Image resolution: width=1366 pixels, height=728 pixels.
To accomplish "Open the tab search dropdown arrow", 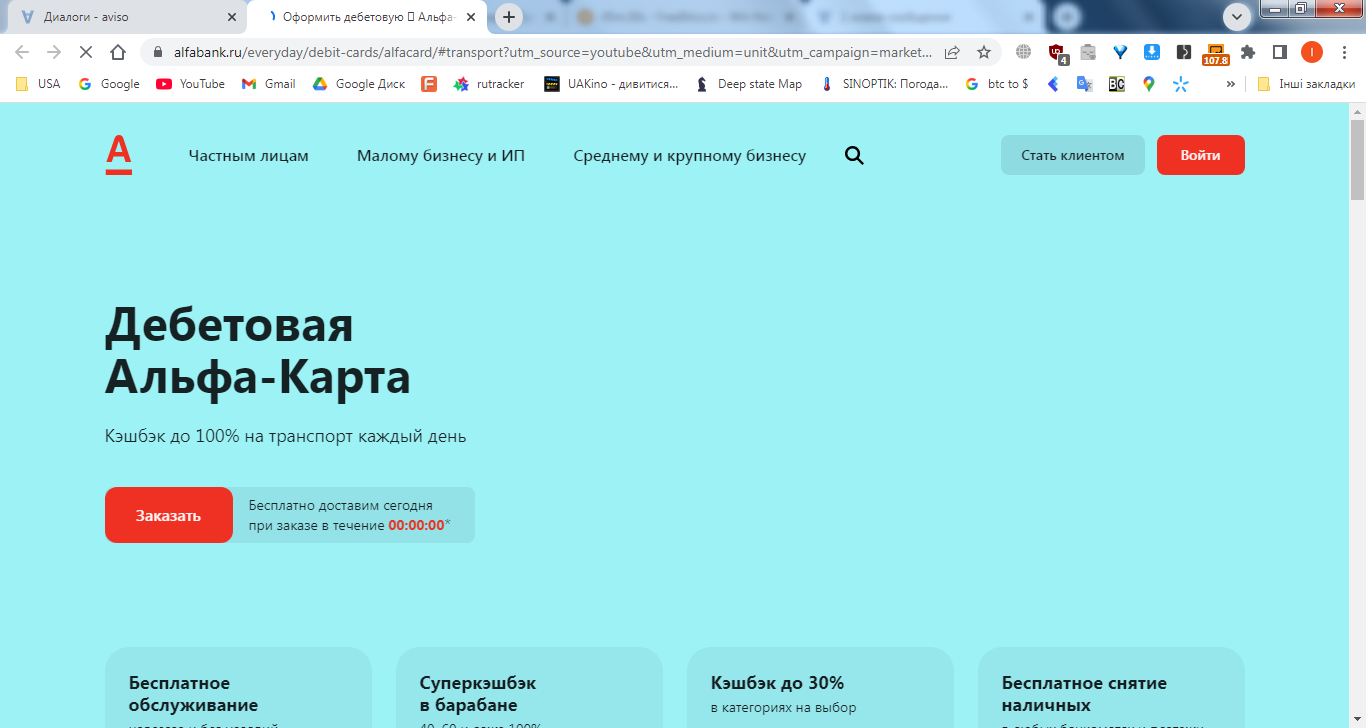I will pyautogui.click(x=1237, y=16).
